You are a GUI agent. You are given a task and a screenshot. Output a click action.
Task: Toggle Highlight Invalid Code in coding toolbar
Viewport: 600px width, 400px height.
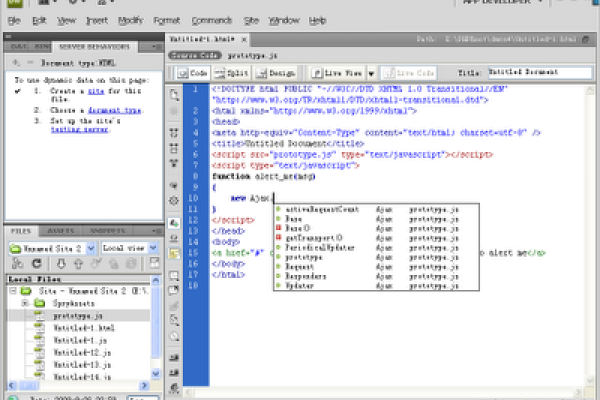pyautogui.click(x=174, y=238)
